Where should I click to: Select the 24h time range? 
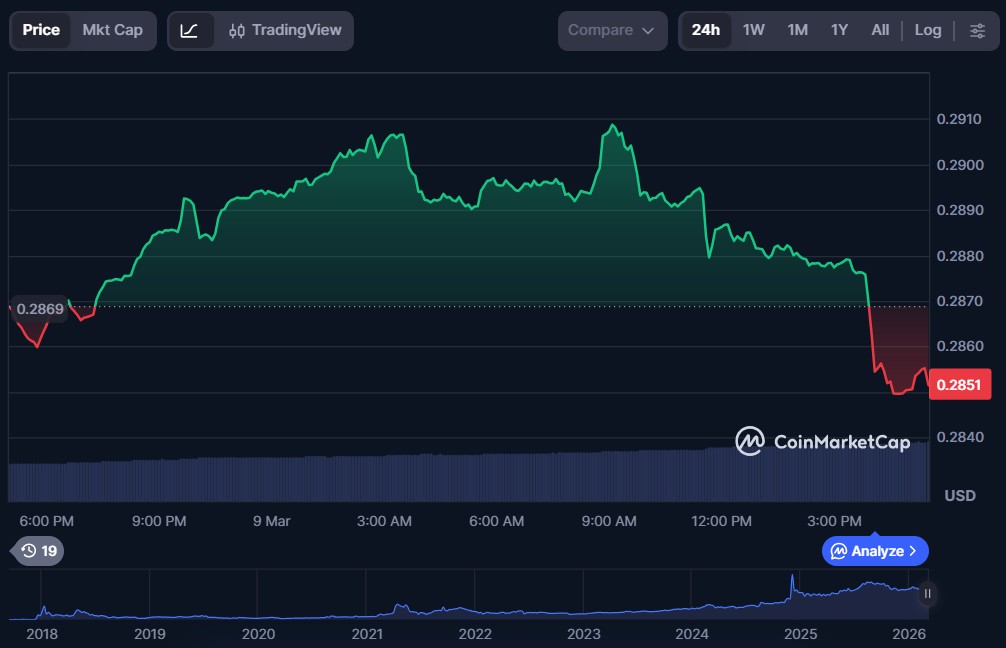coord(705,31)
